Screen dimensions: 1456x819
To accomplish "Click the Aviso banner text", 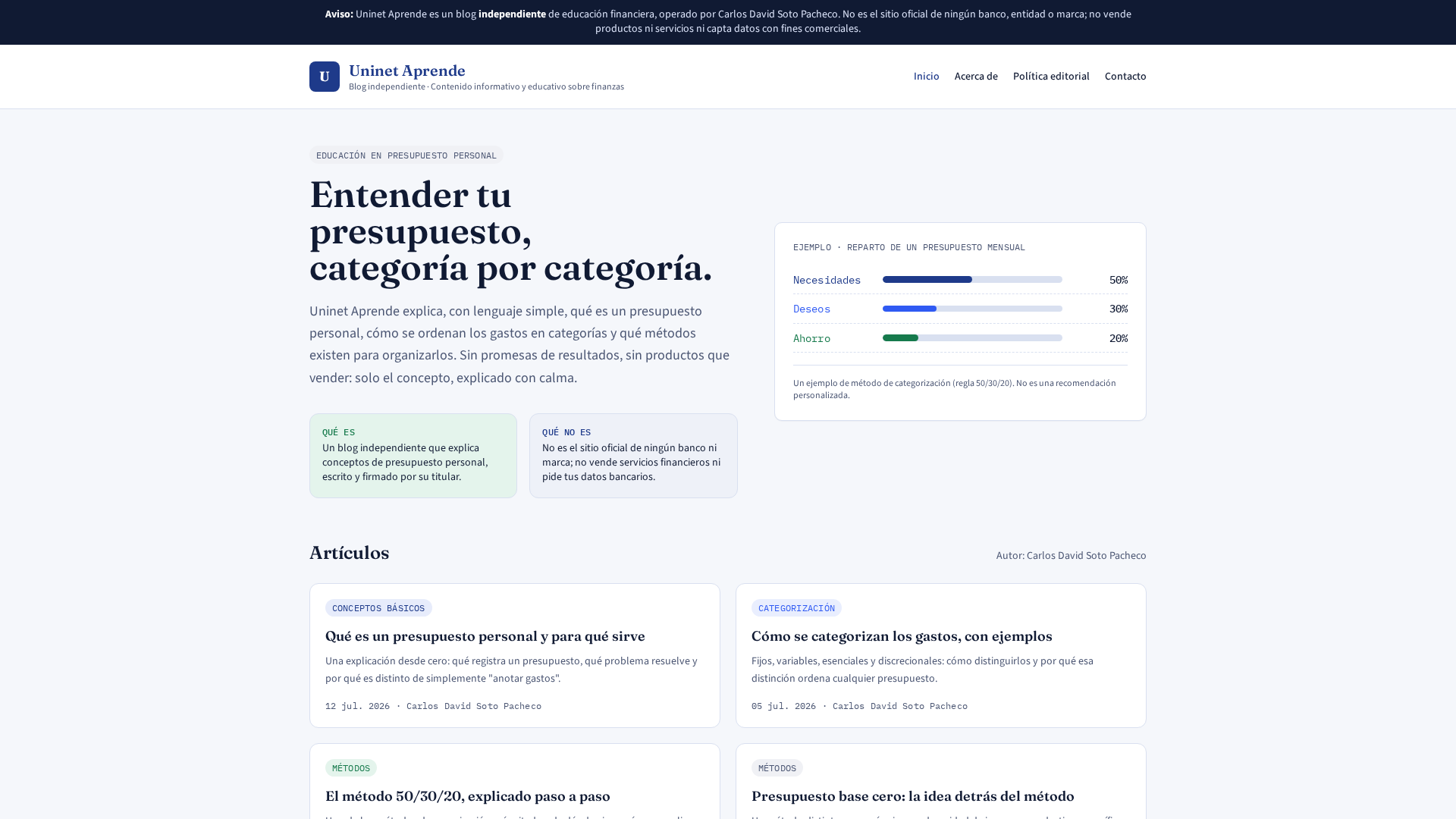I will pyautogui.click(x=728, y=21).
